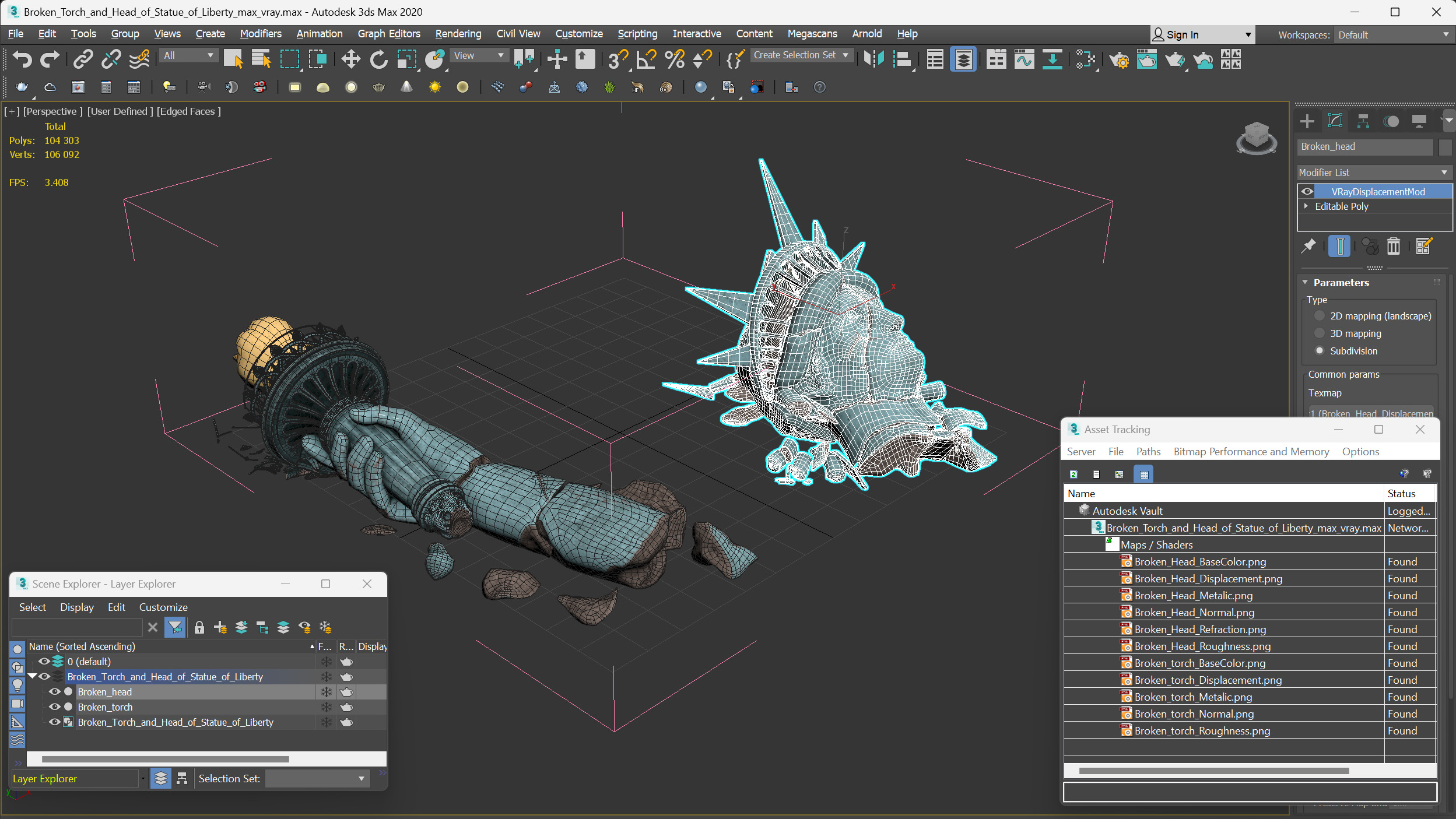The height and width of the screenshot is (819, 1456).
Task: Open the Create Selection Set dropdown
Action: [x=801, y=55]
